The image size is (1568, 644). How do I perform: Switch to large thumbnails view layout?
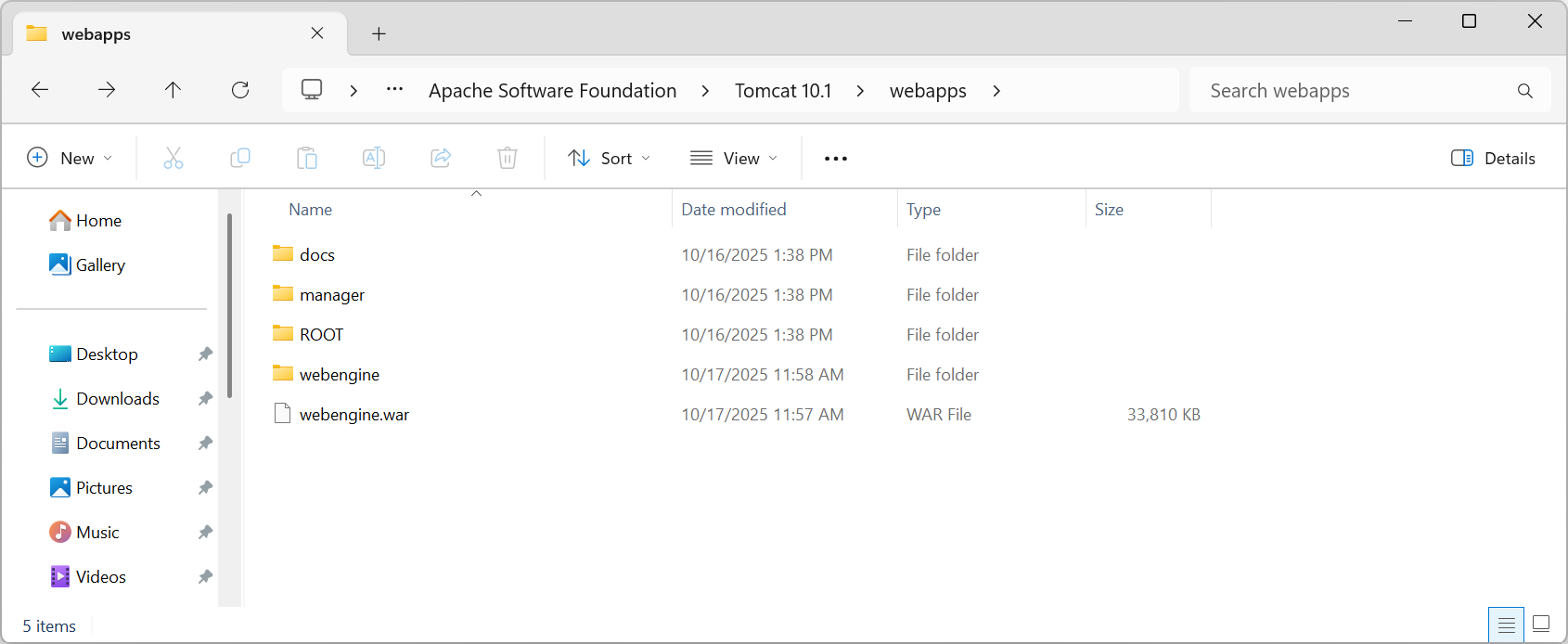(x=1541, y=624)
